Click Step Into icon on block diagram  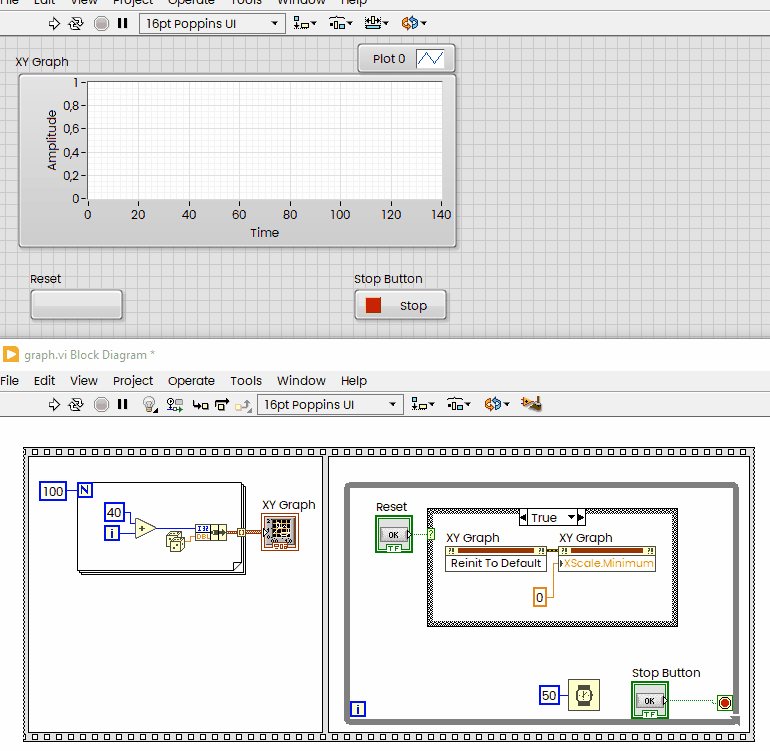pyautogui.click(x=200, y=405)
